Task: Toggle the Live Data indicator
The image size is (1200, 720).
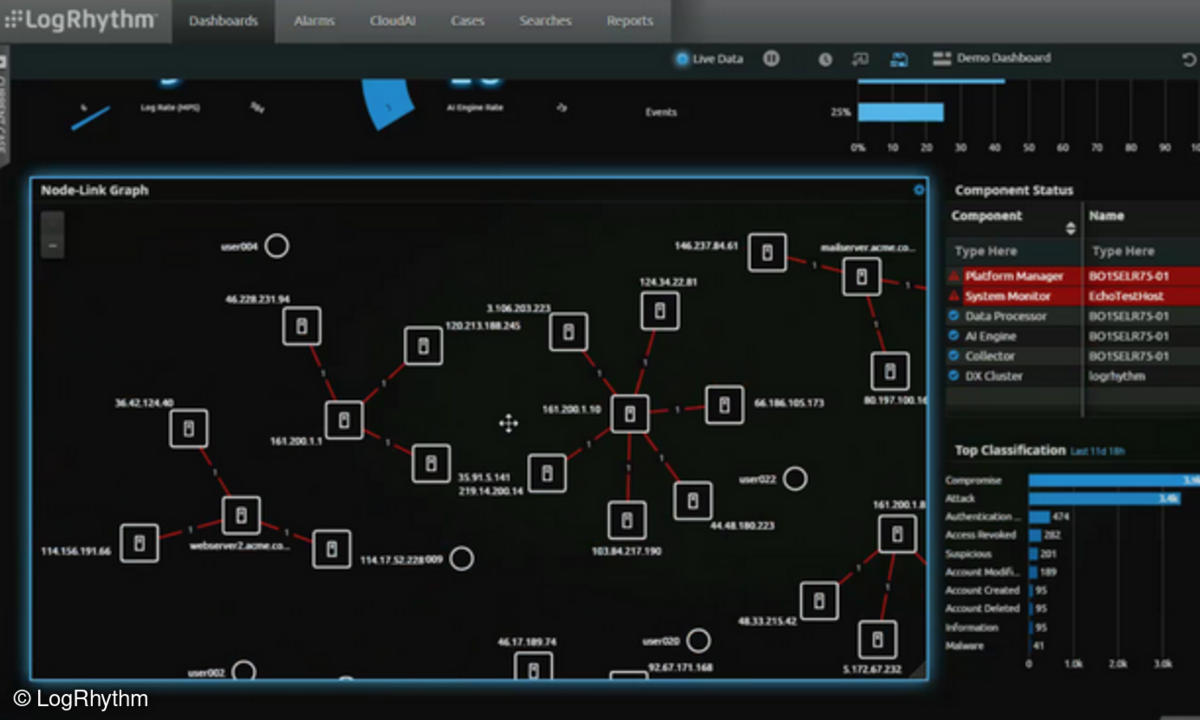Action: point(710,59)
